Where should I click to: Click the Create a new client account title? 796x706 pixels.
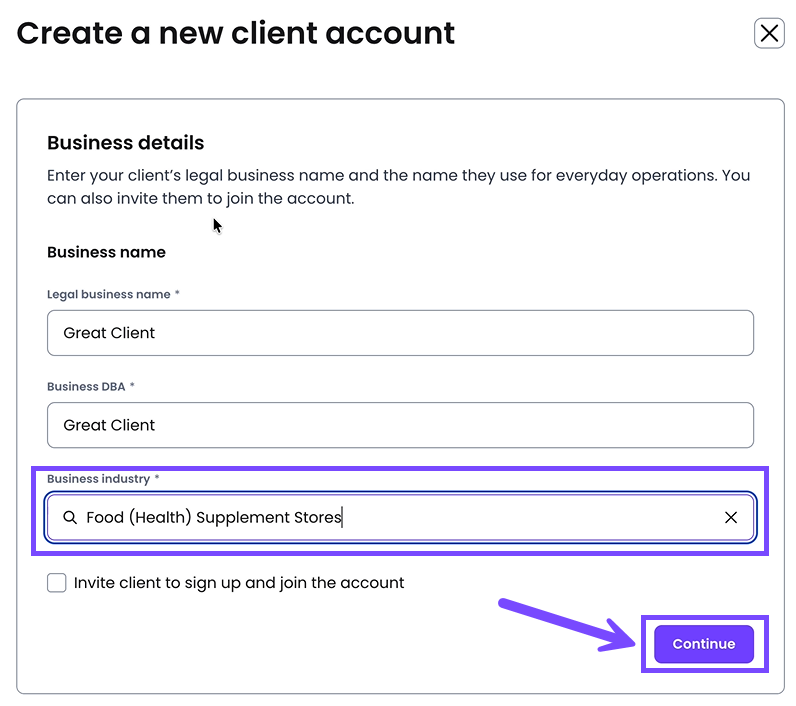[x=236, y=34]
